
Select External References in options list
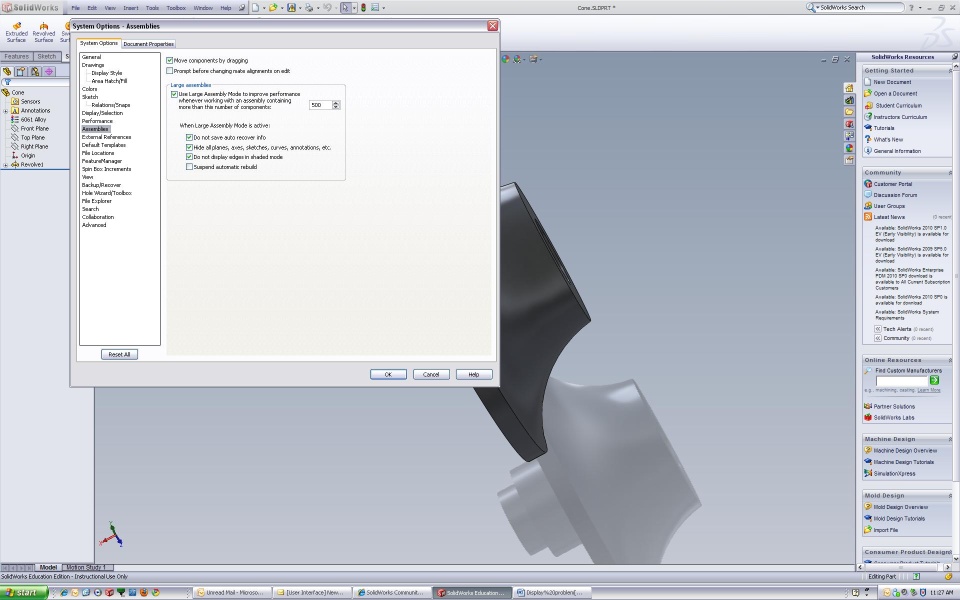tap(107, 137)
